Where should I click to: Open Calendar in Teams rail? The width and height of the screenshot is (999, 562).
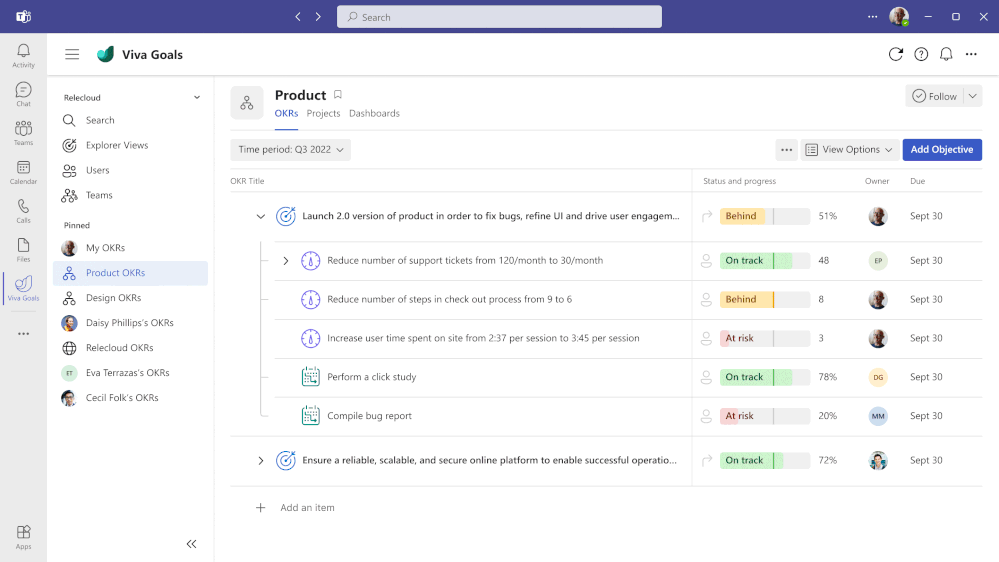(23, 172)
